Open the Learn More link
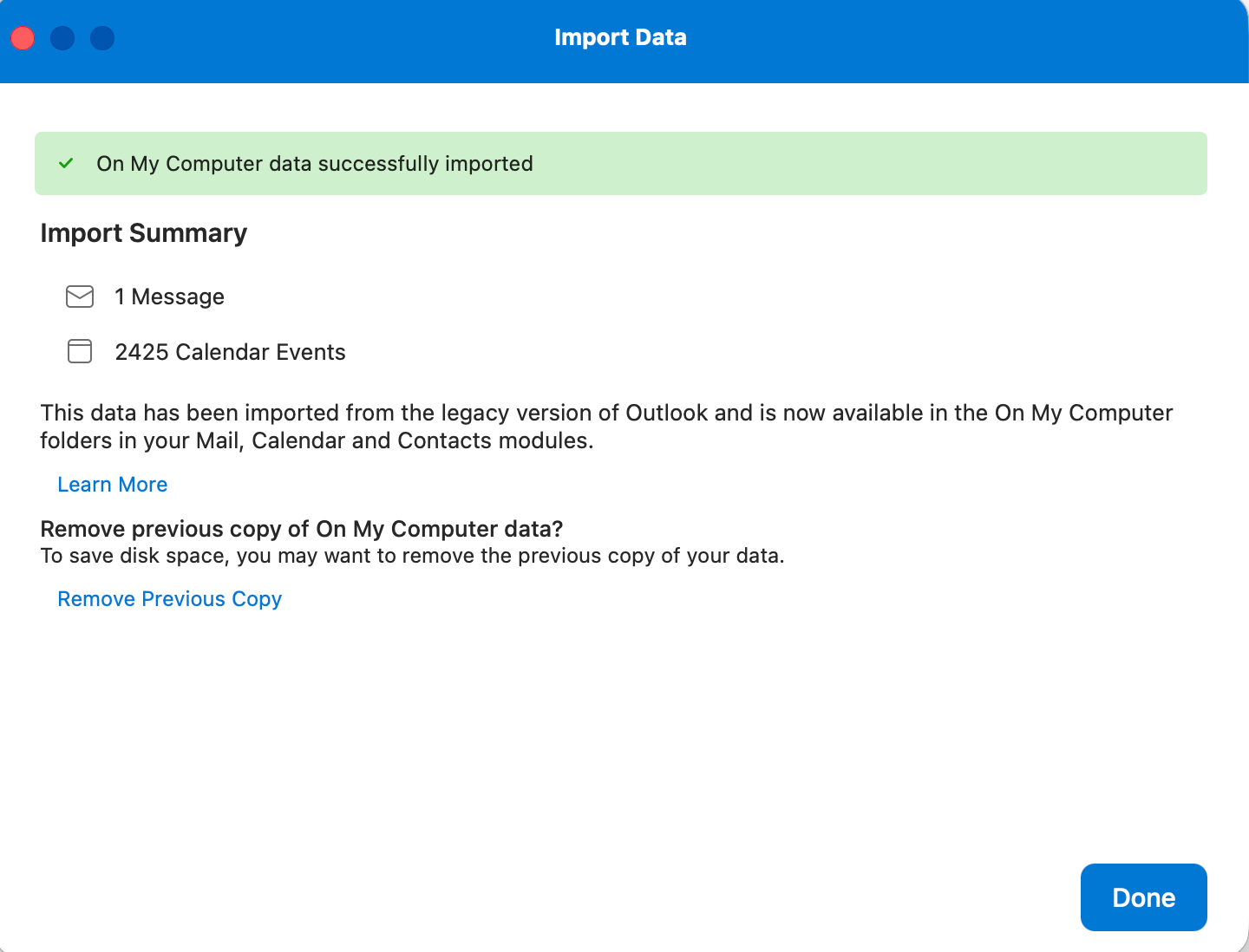Screen dimensions: 1249x952 tap(113, 485)
